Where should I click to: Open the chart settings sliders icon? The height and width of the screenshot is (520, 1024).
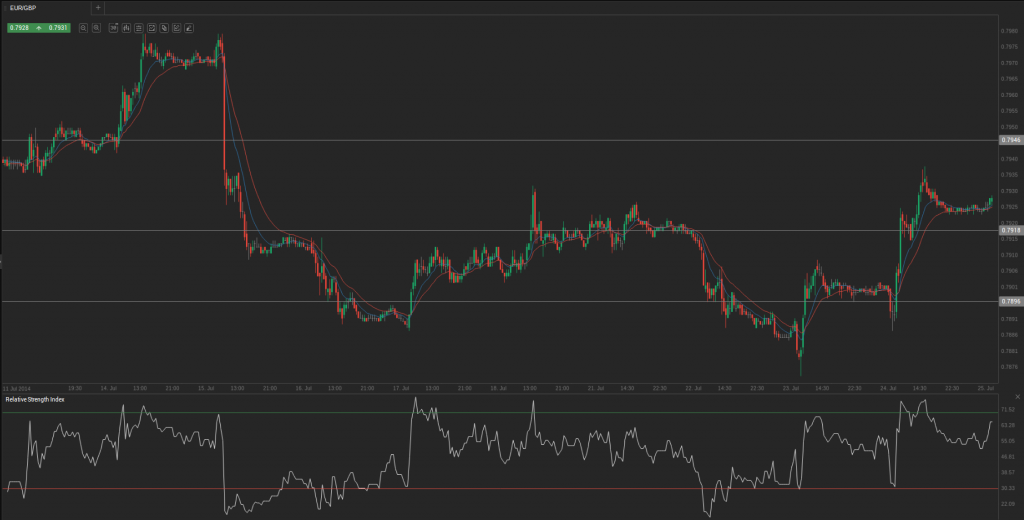(138, 28)
